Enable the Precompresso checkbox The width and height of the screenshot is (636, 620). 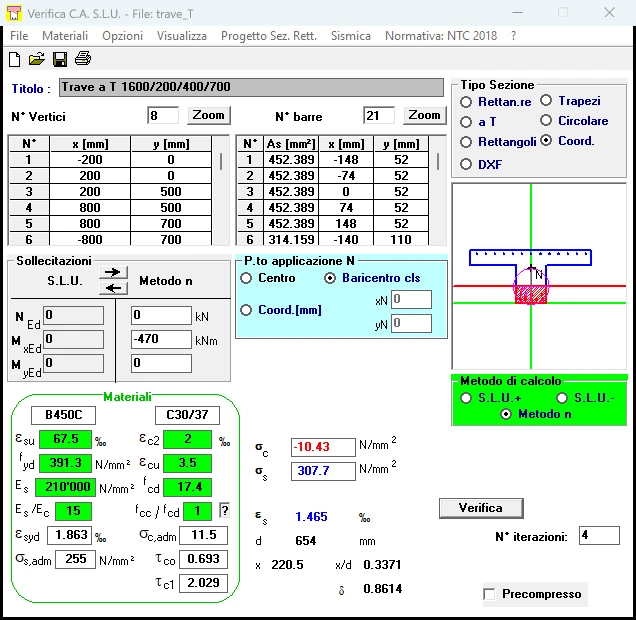click(x=490, y=594)
